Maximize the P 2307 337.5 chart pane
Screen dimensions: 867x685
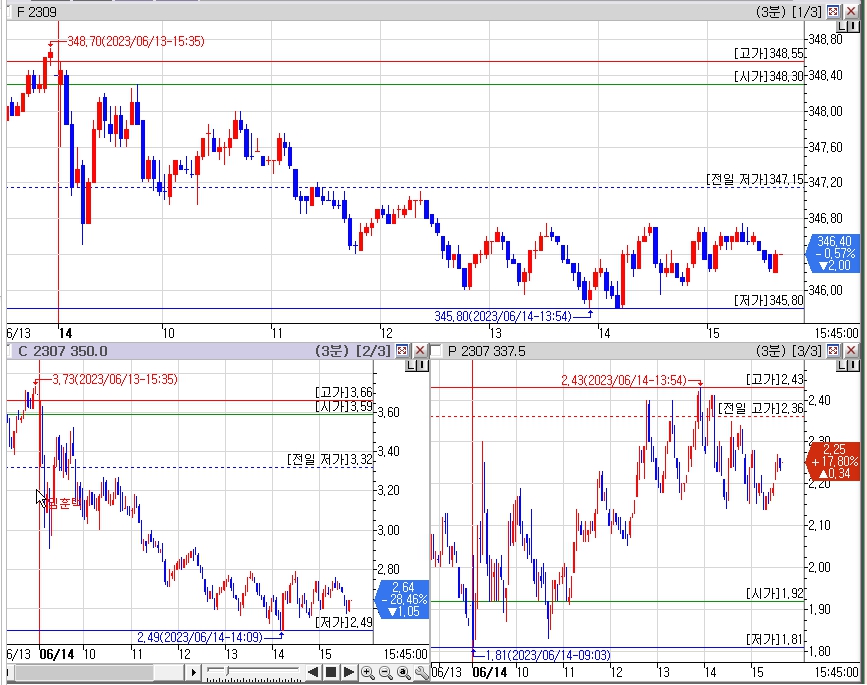click(833, 351)
